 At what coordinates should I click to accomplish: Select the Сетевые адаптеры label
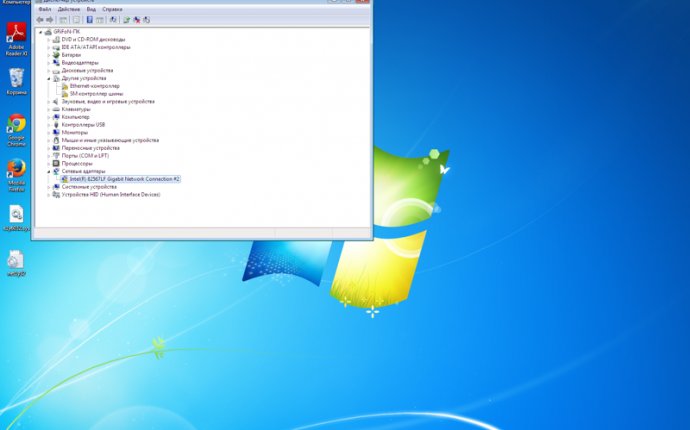coord(83,171)
